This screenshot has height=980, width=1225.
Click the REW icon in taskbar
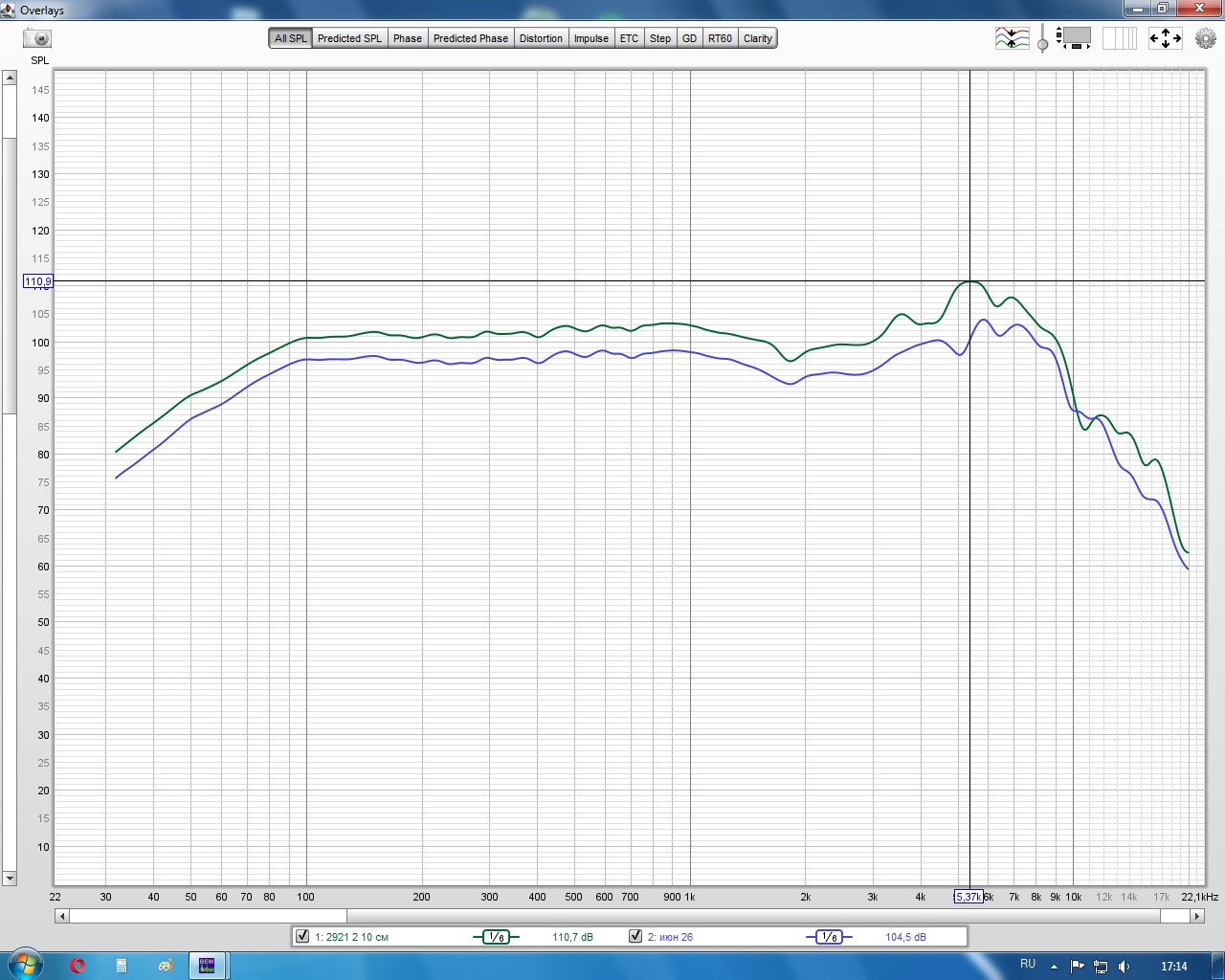click(x=207, y=965)
